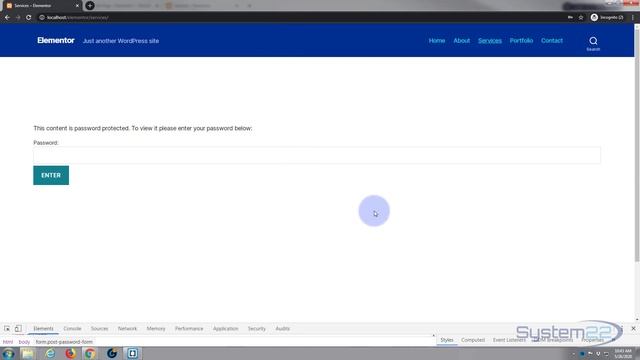
Task: Bookmark this page with star icon
Action: tap(581, 18)
